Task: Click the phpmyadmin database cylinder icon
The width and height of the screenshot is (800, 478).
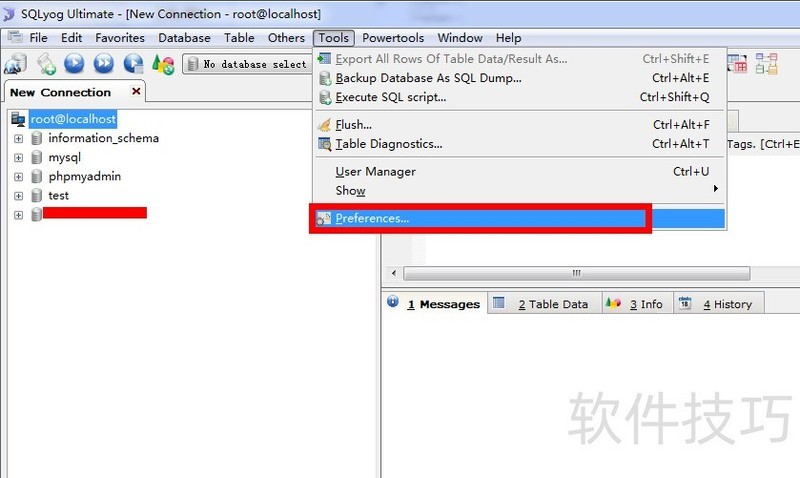Action: [x=36, y=177]
